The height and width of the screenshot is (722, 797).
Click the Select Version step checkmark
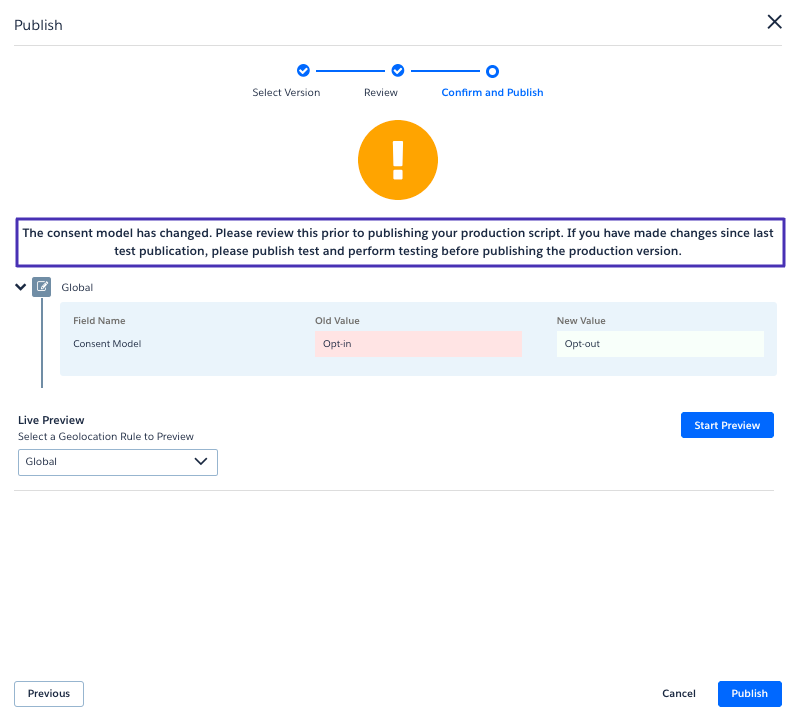pos(303,71)
